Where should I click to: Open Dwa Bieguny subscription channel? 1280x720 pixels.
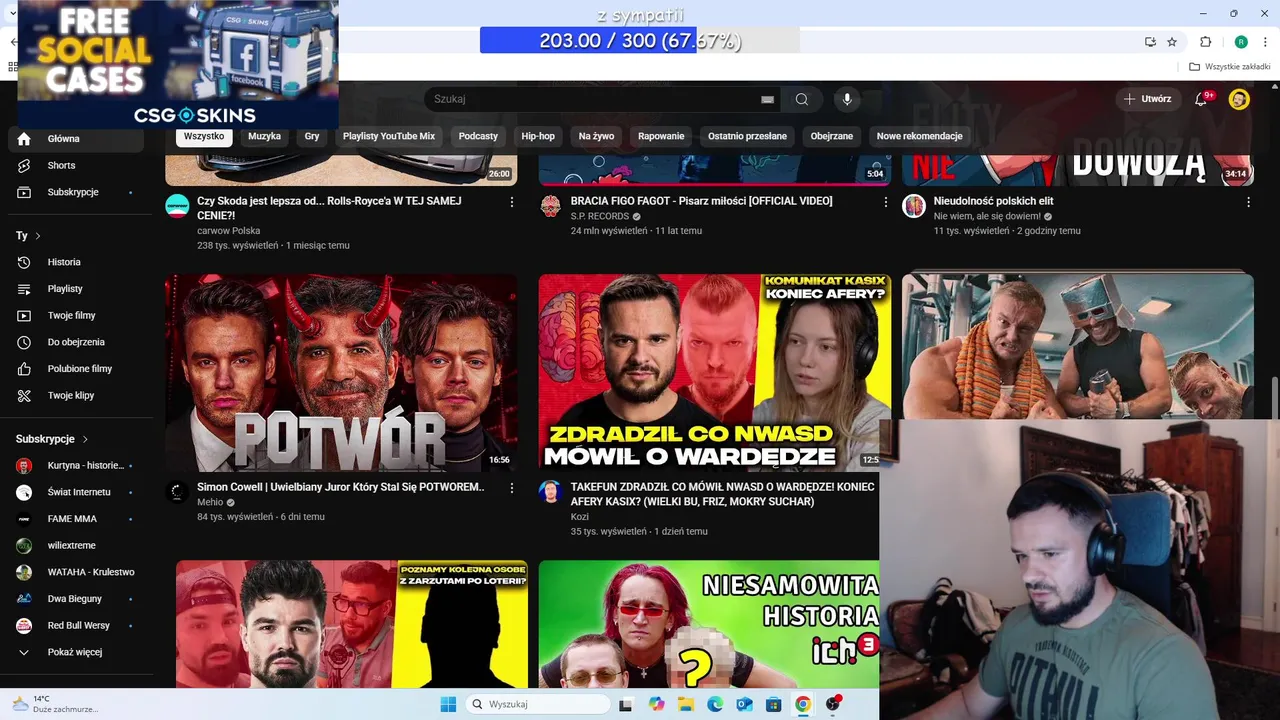[x=76, y=599]
